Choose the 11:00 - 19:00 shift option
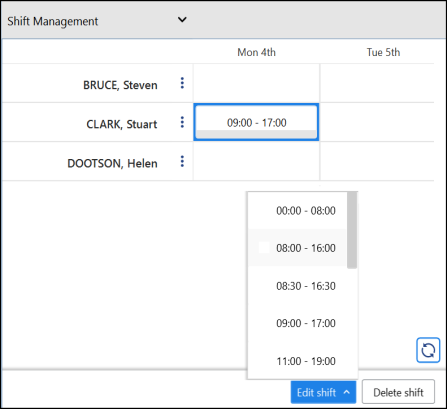Screen dimensions: 447x409 click(298, 361)
